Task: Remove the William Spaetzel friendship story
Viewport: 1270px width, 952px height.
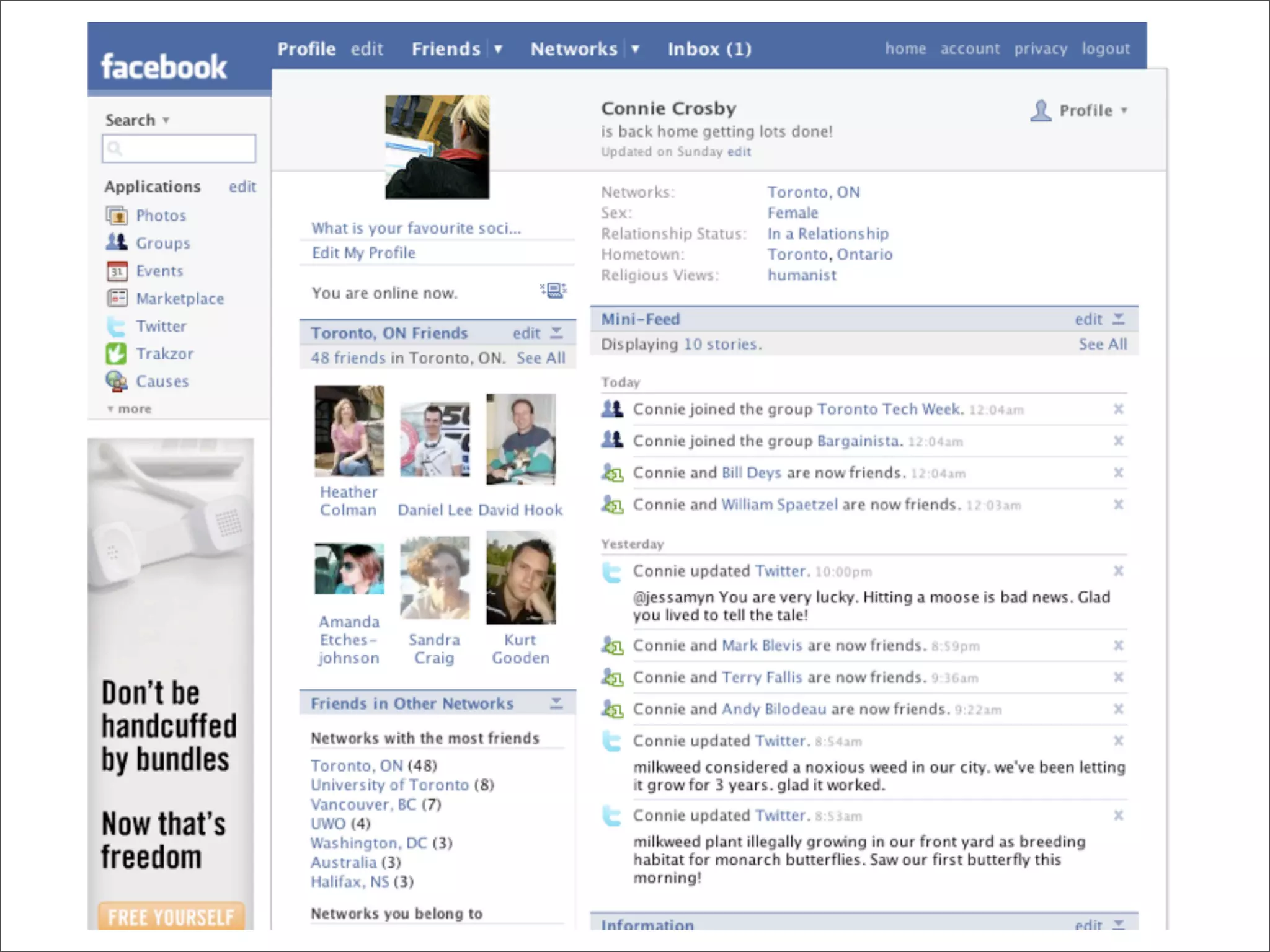Action: click(x=1118, y=505)
